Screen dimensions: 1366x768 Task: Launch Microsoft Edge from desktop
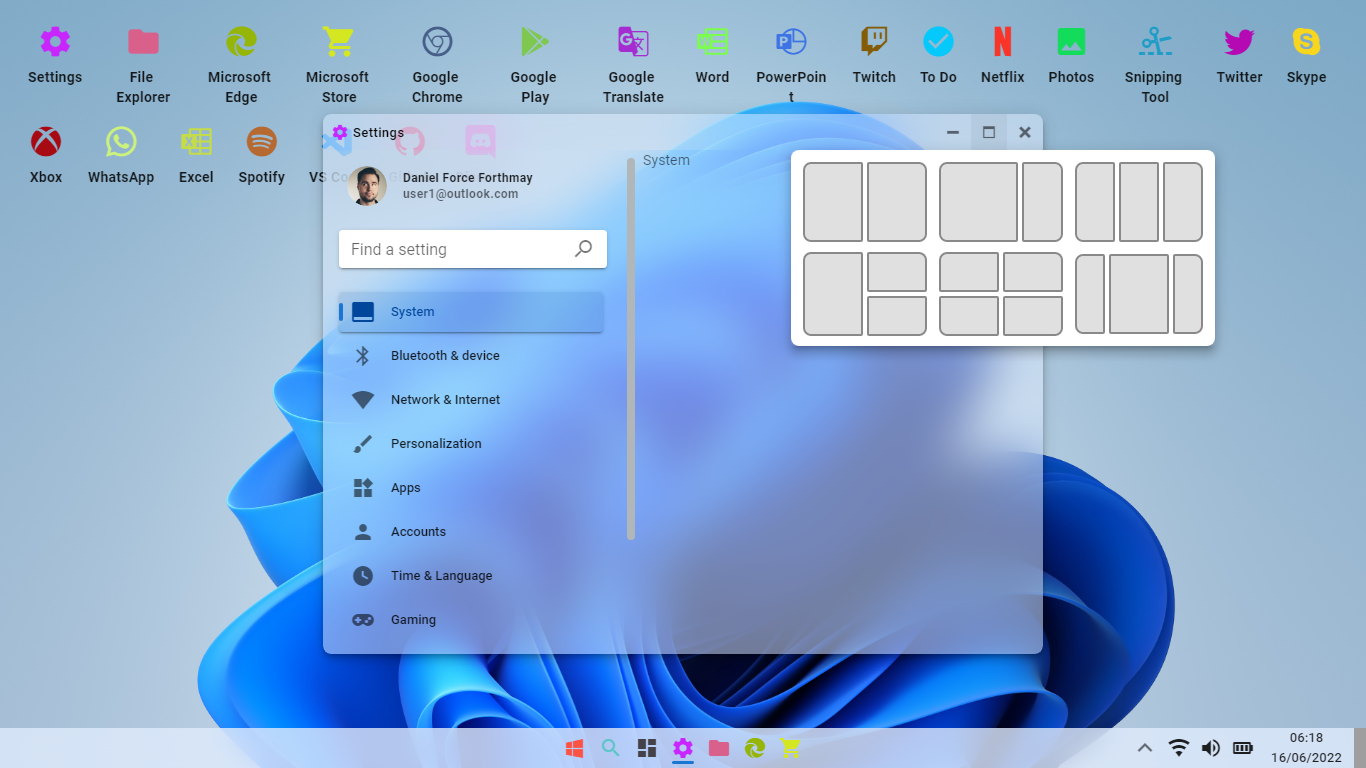[240, 66]
